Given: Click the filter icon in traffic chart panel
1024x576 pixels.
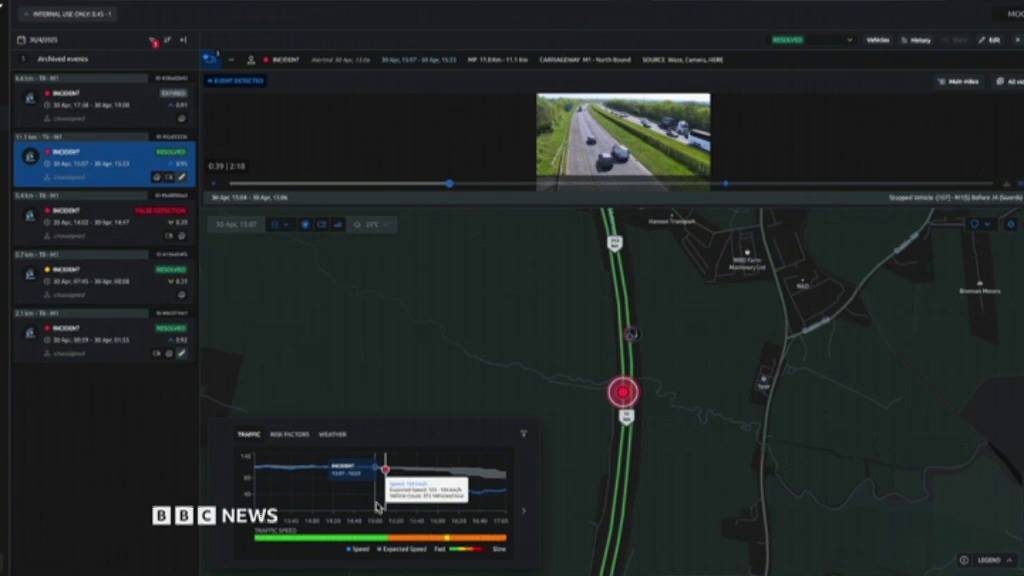Looking at the screenshot, I should tap(523, 434).
